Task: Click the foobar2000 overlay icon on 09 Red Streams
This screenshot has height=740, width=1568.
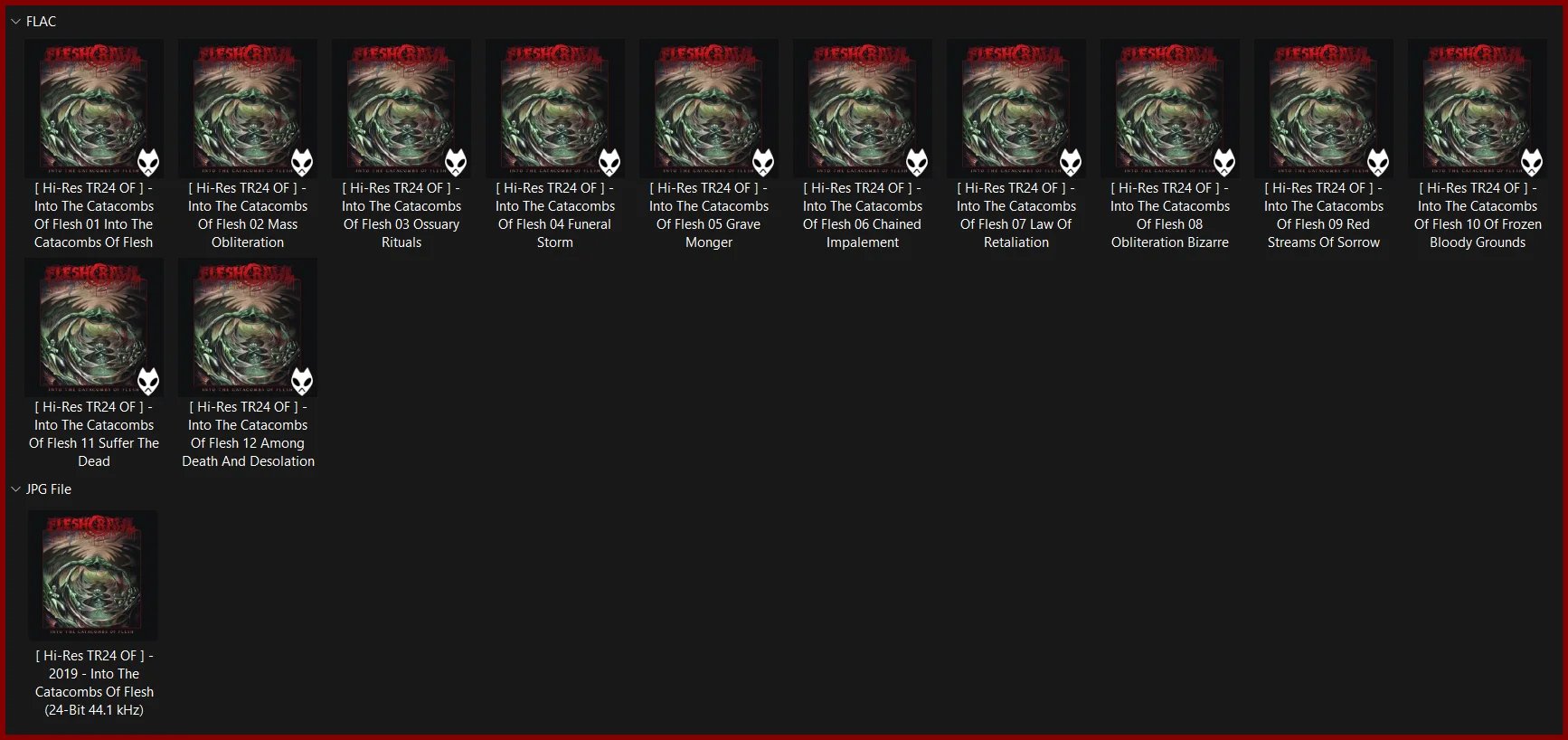Action: tap(1378, 162)
